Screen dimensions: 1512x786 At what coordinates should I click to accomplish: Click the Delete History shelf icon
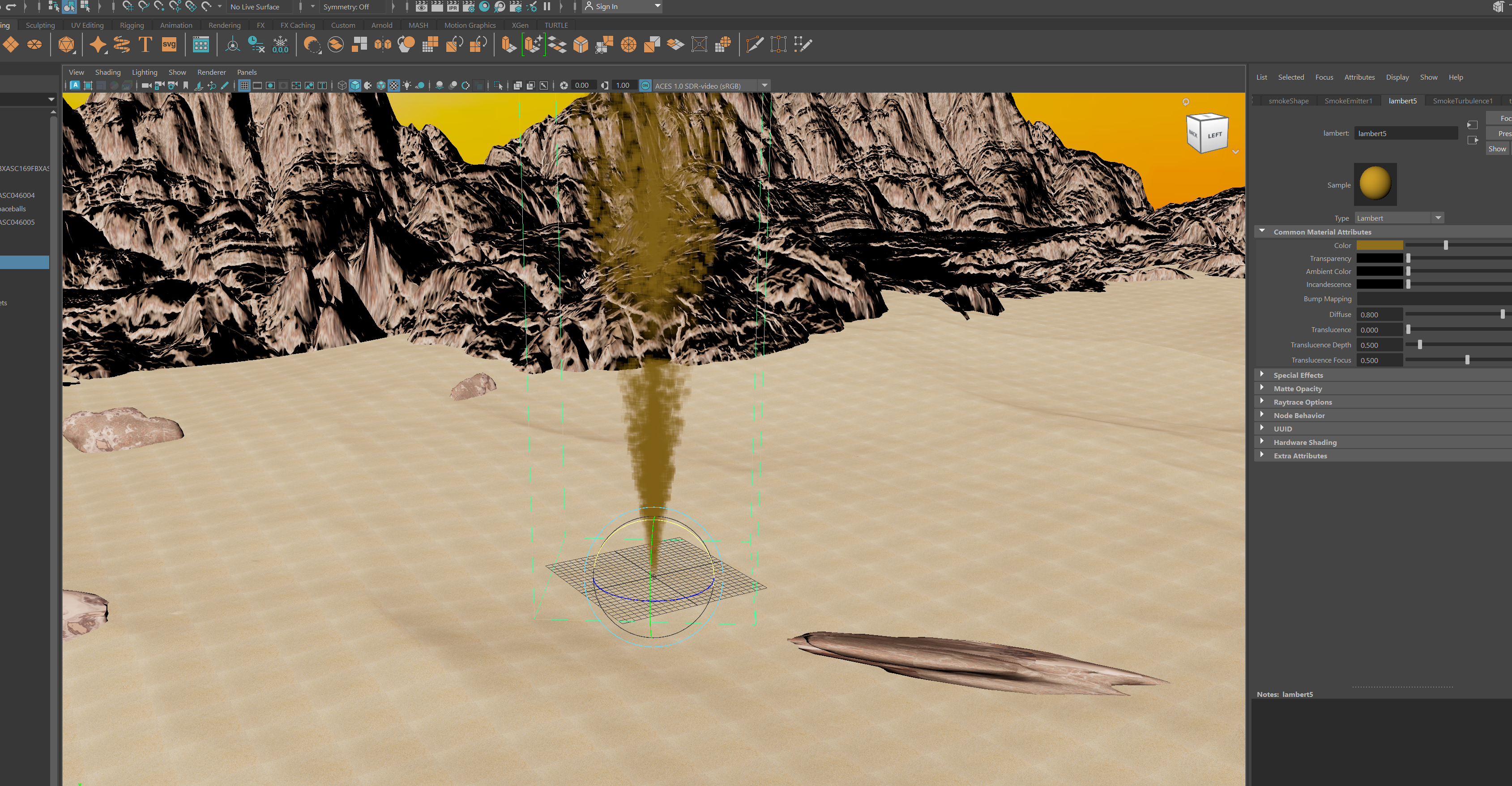256,45
